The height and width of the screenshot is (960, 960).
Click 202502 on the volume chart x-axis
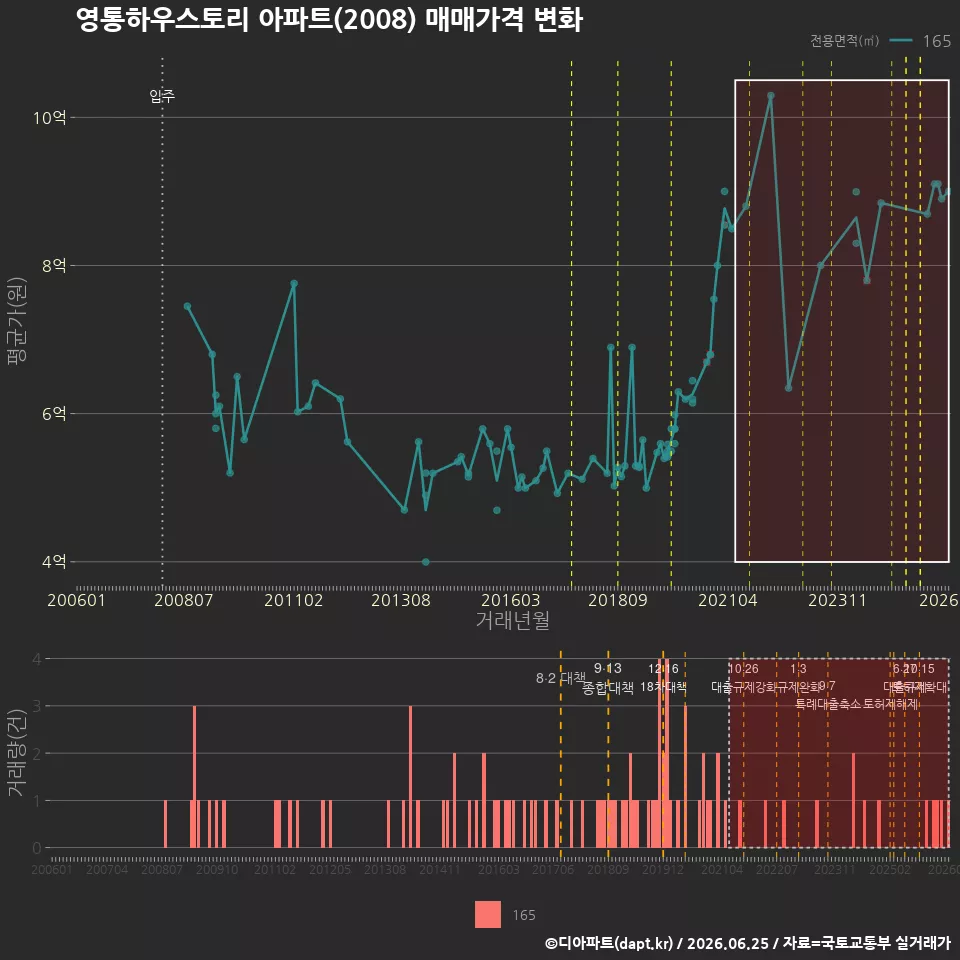pyautogui.click(x=890, y=869)
